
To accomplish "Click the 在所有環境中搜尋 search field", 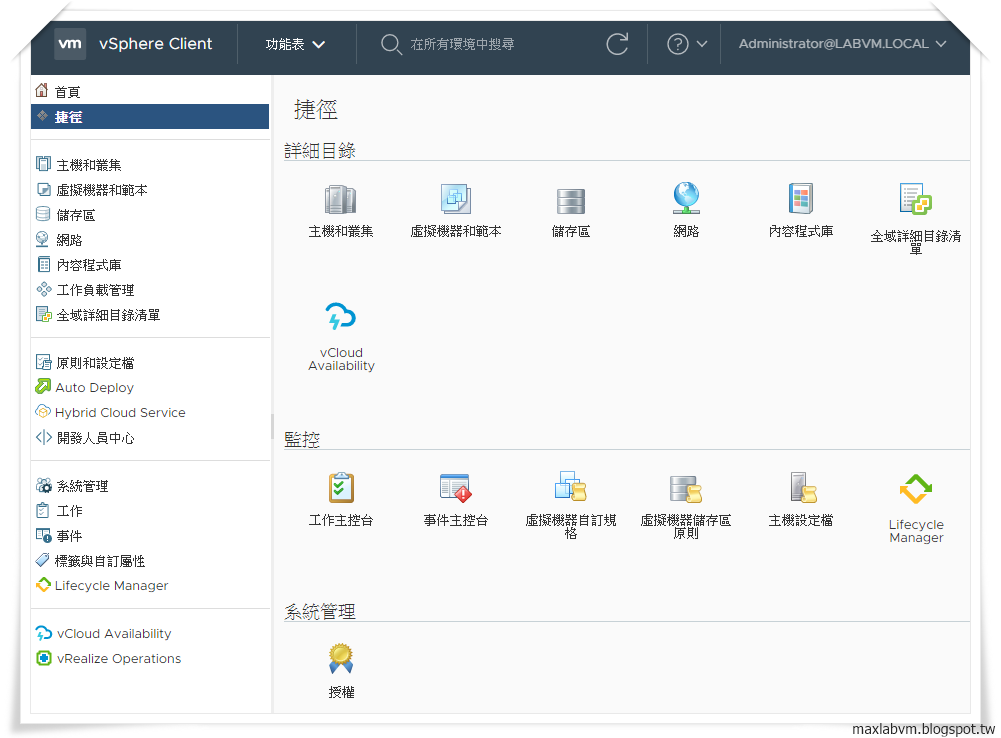I will [462, 44].
